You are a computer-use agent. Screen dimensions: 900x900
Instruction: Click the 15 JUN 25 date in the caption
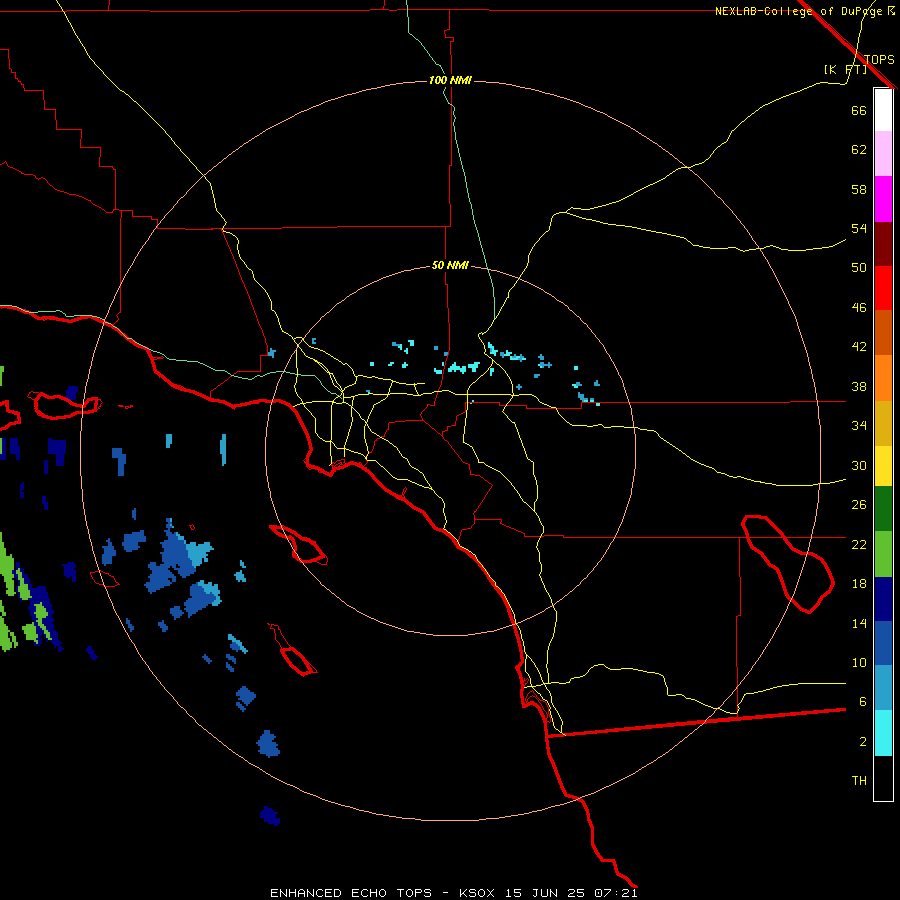545,893
